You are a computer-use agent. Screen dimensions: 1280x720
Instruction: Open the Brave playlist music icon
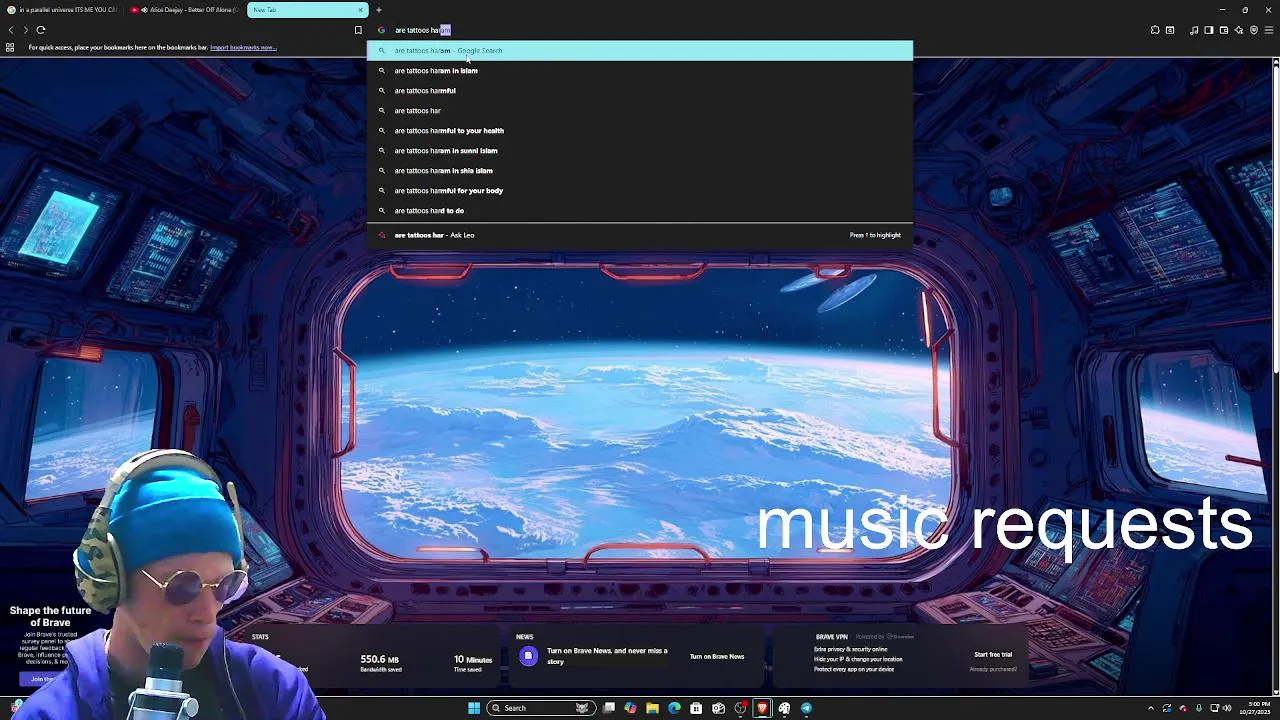coord(1194,30)
